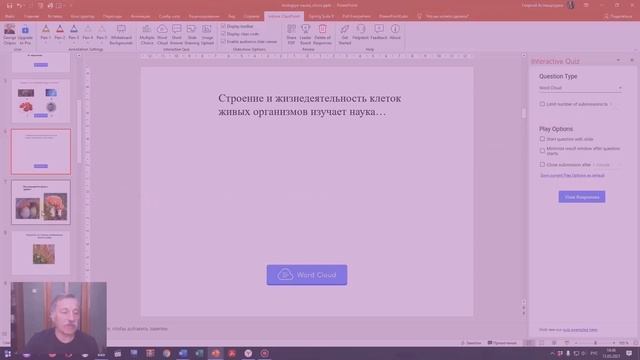Insert a Slide Drawing question
The height and width of the screenshot is (360, 640).
[191, 34]
